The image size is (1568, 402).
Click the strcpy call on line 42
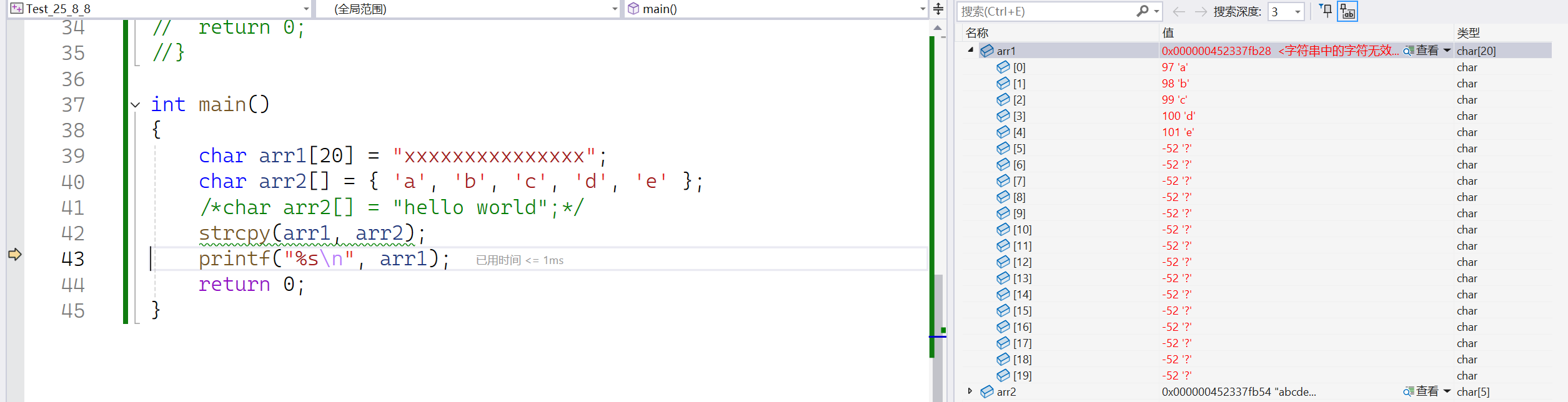coord(312,233)
